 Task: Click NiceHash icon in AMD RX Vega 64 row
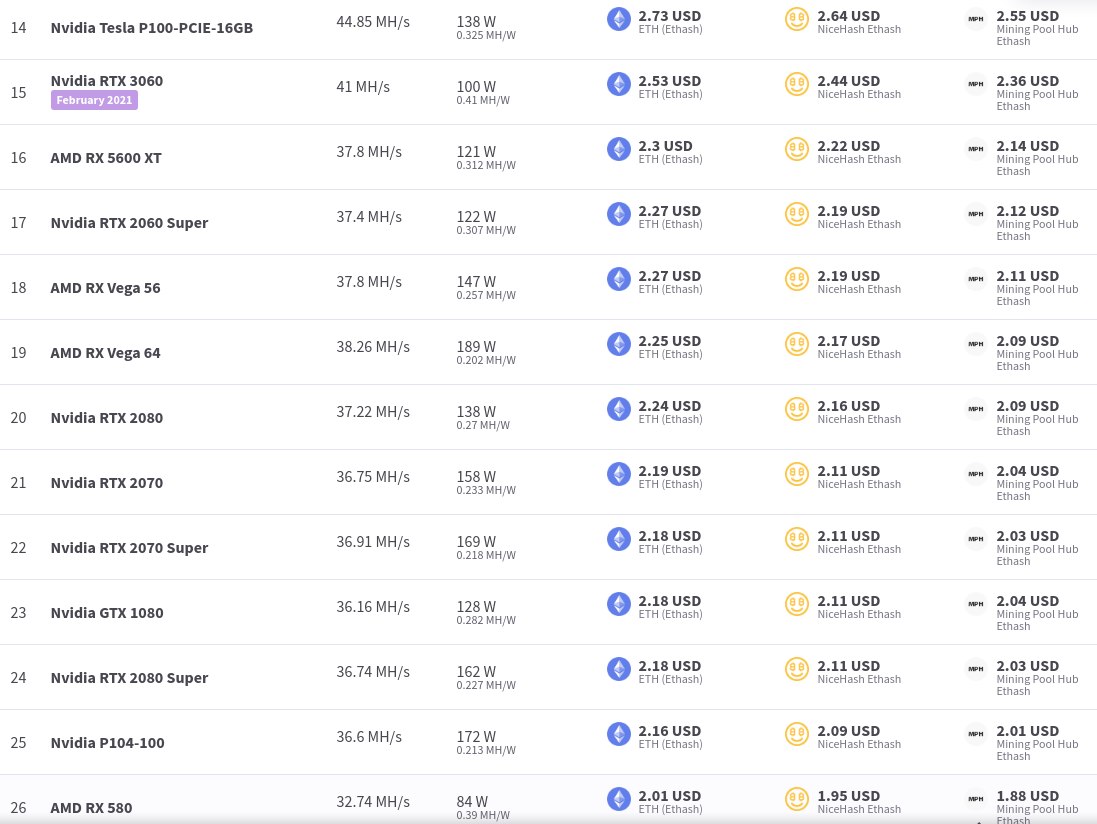pos(796,344)
